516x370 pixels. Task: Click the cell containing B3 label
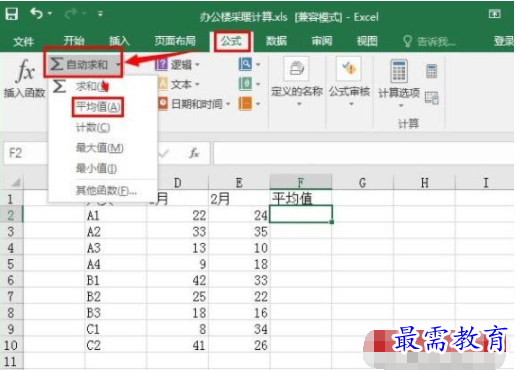116,313
